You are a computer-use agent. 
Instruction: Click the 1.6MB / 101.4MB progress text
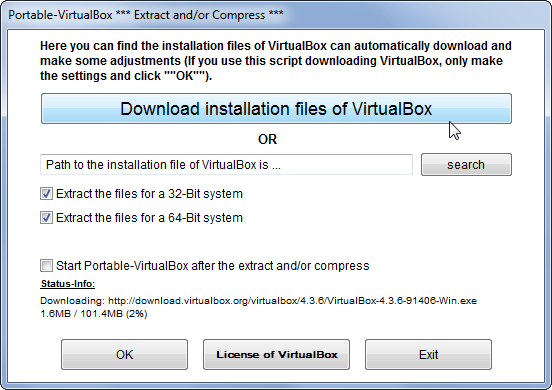[x=94, y=314]
